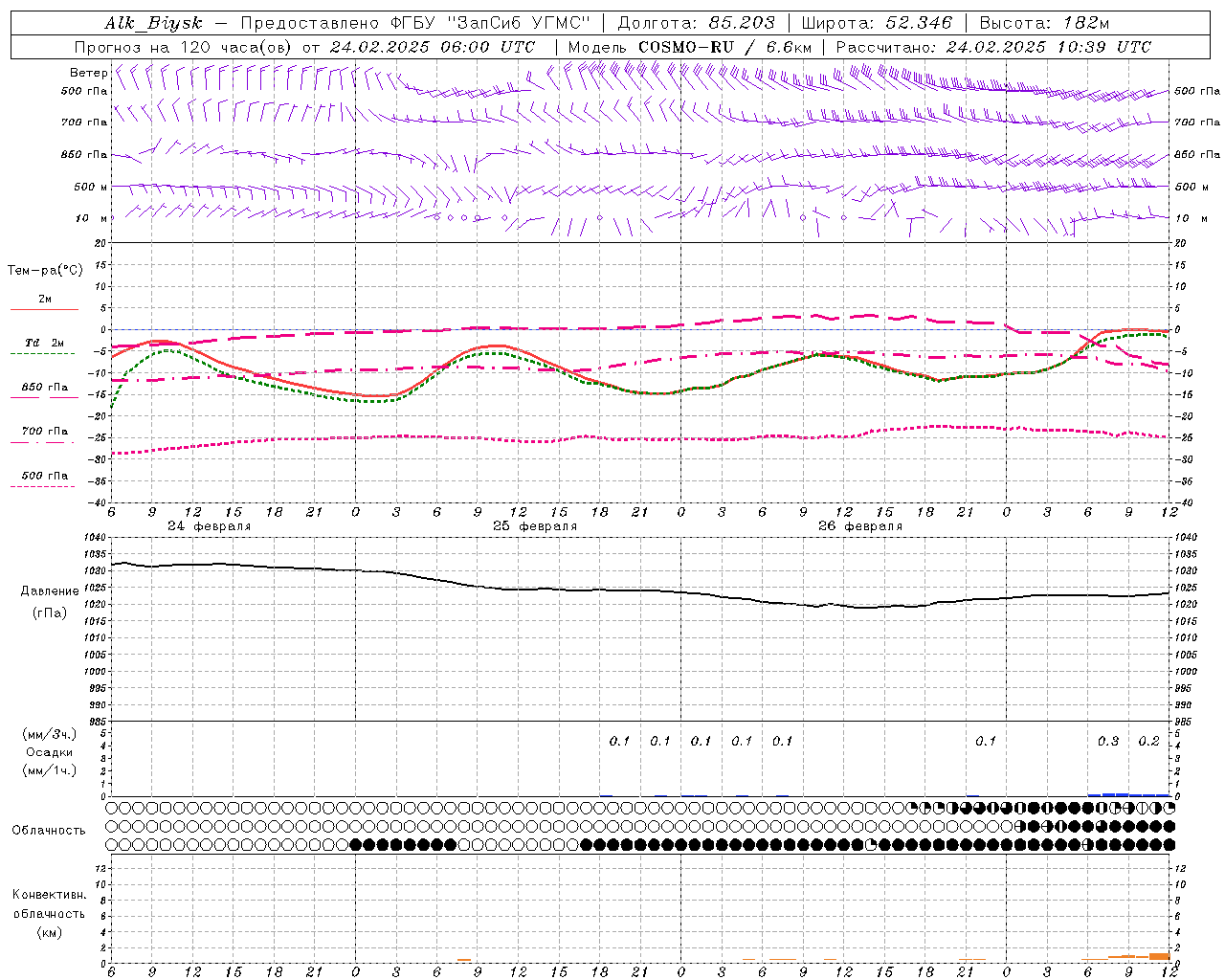Screen dimensions: 1225x980
Task: Select the latitude value Широта: 52.346
Action: pyautogui.click(x=877, y=23)
